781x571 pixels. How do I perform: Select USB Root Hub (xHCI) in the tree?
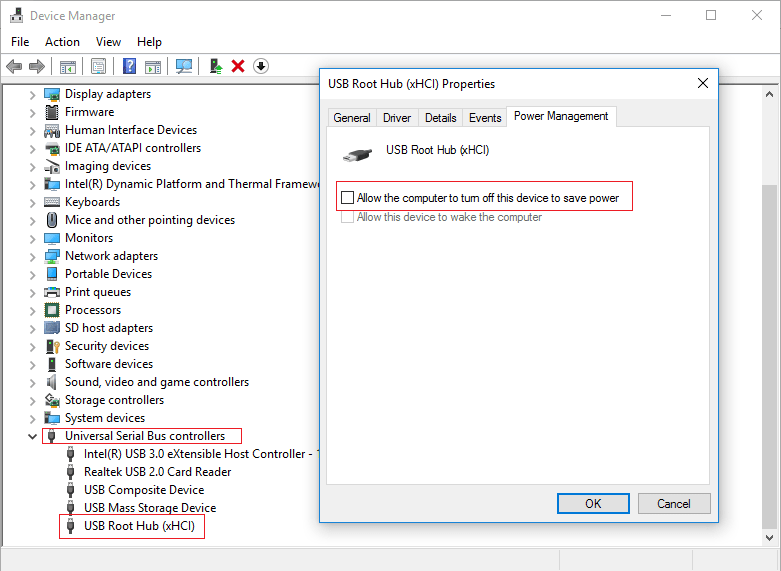pos(139,526)
